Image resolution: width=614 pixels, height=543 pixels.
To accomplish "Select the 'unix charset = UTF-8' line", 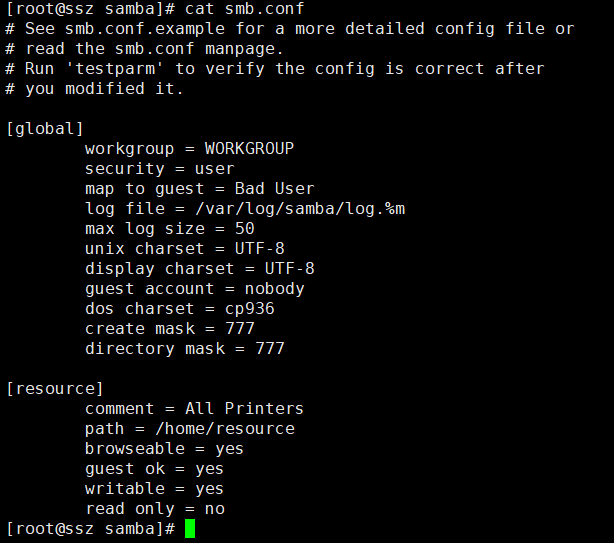I will 185,249.
